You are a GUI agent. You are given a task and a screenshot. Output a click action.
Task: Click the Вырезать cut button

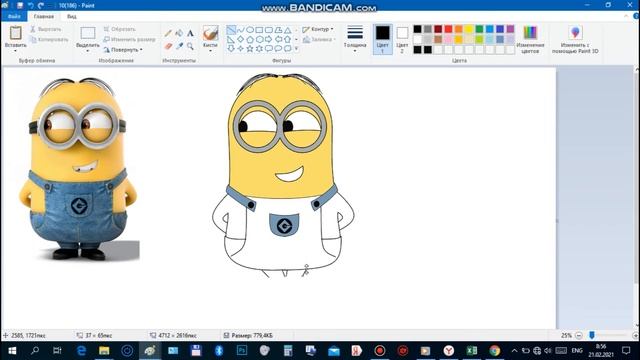click(x=46, y=29)
